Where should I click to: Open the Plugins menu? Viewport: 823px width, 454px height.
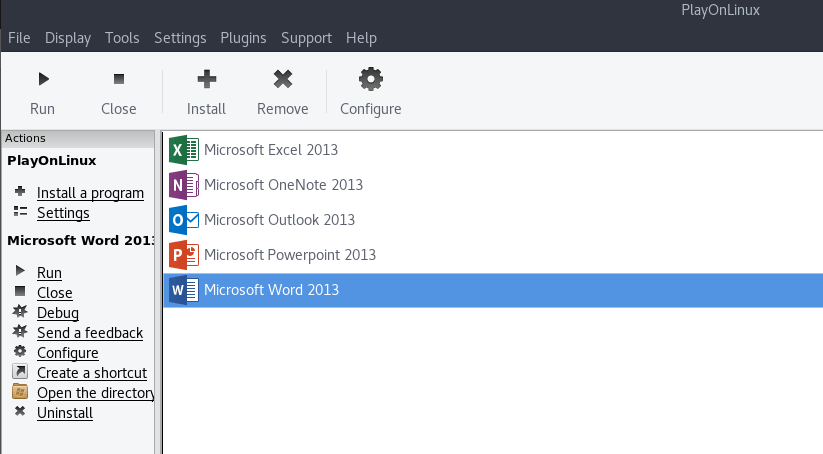[243, 38]
